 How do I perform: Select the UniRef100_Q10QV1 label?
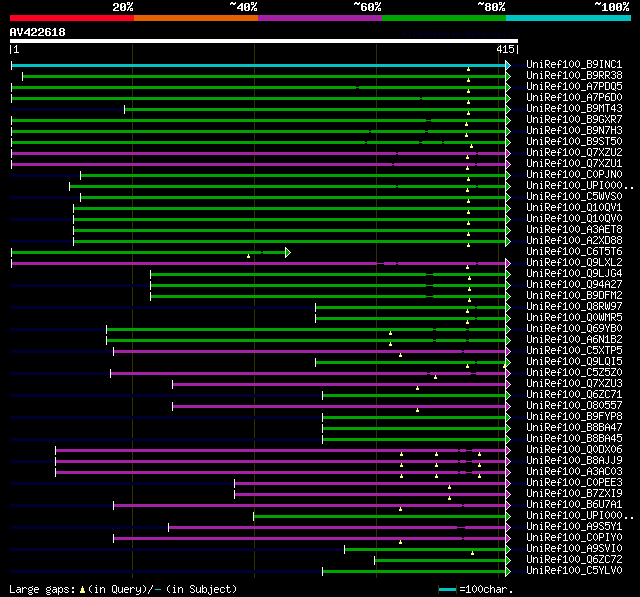coord(574,208)
